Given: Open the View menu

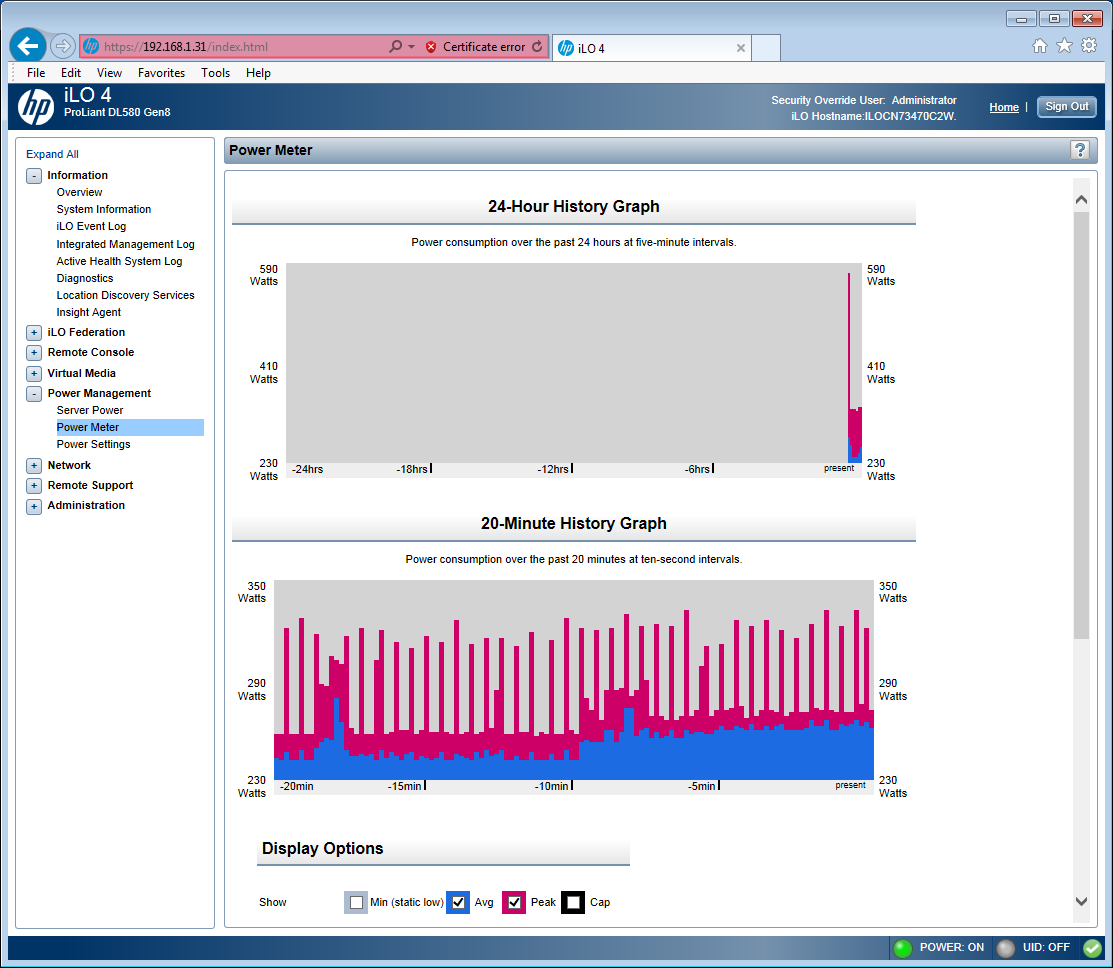Looking at the screenshot, I should point(109,72).
